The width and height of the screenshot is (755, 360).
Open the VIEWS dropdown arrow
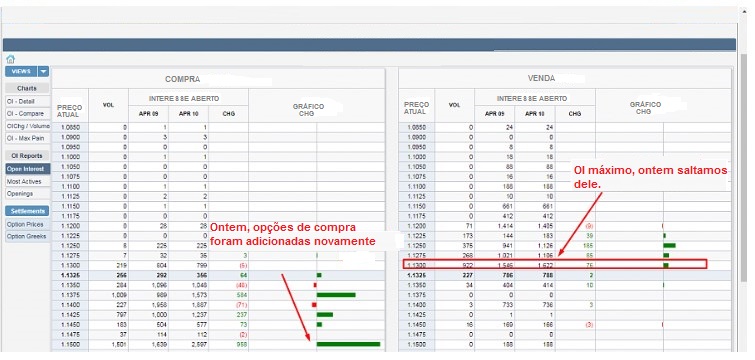click(x=43, y=72)
